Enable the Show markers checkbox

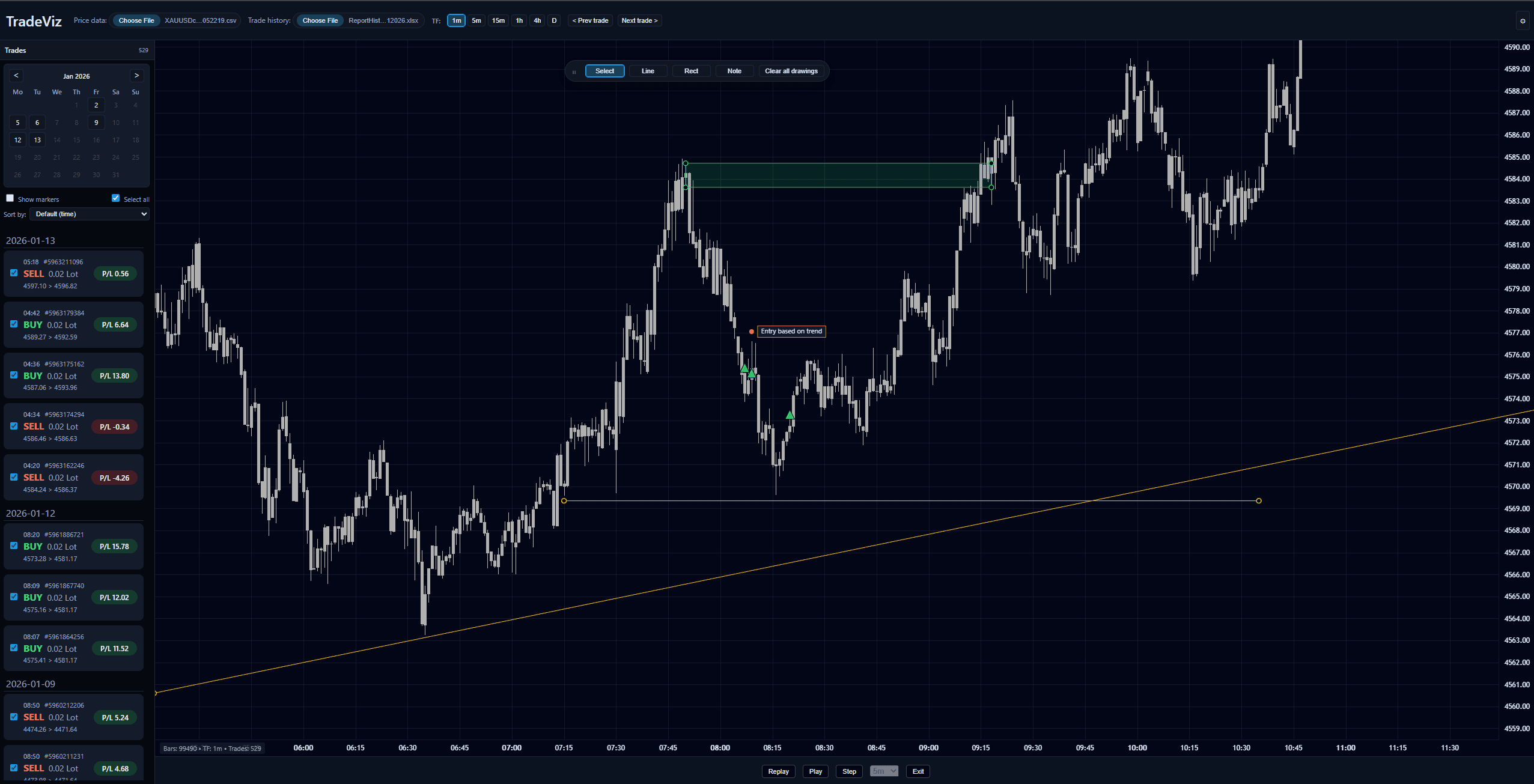pos(10,198)
